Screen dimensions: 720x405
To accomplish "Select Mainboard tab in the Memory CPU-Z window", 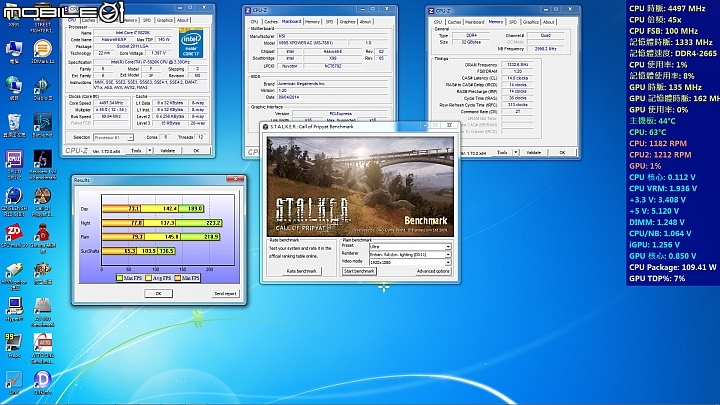I will [x=475, y=22].
